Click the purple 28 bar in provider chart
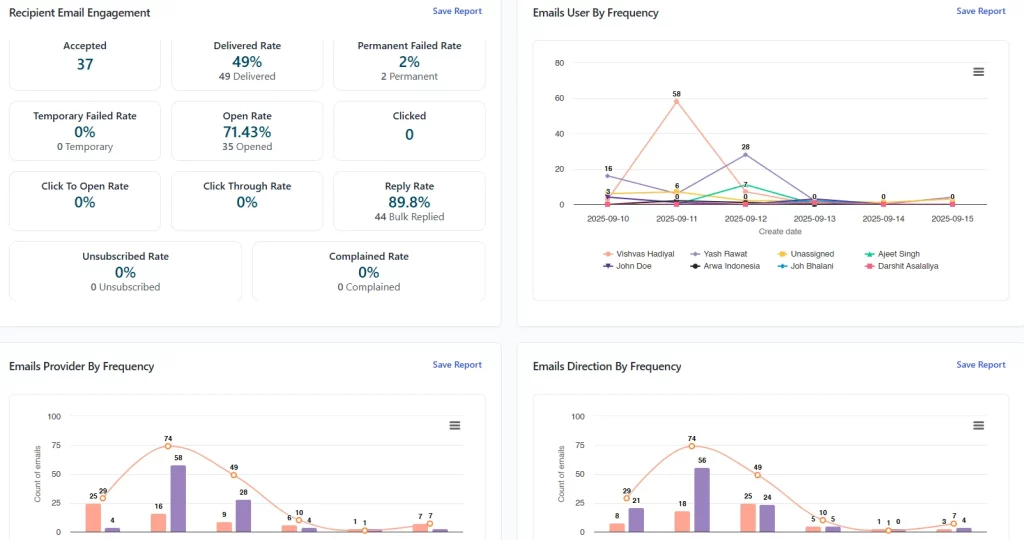Viewport: 1024px width, 540px height. (244, 516)
